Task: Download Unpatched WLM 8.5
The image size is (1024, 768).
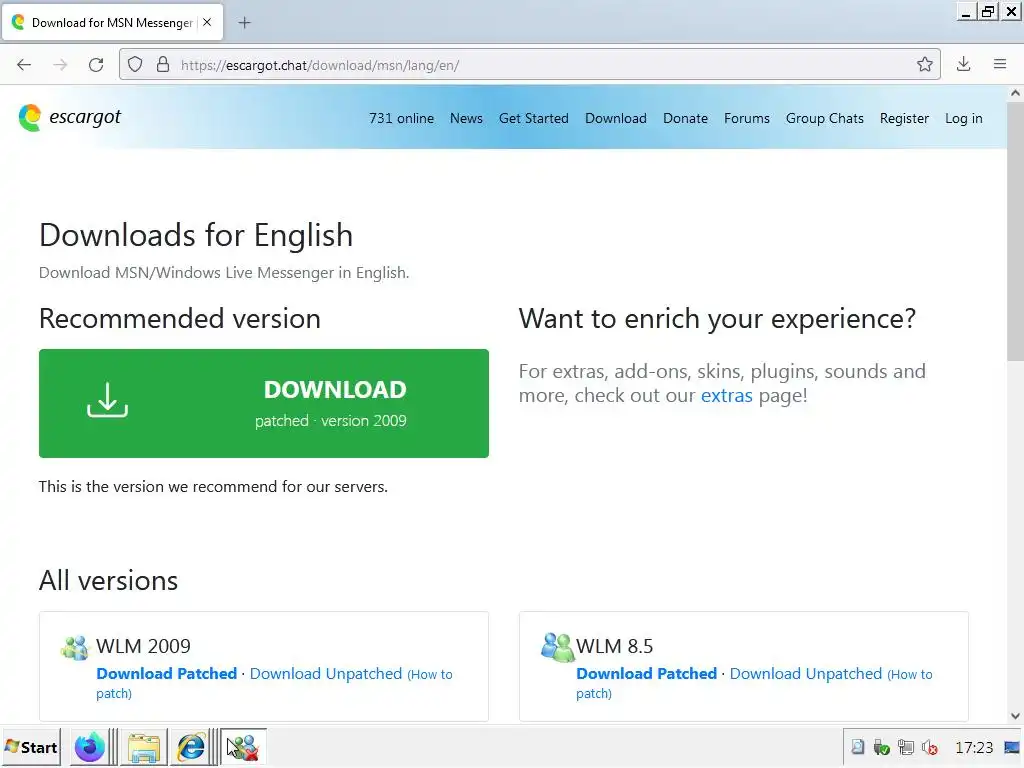Action: click(x=806, y=673)
